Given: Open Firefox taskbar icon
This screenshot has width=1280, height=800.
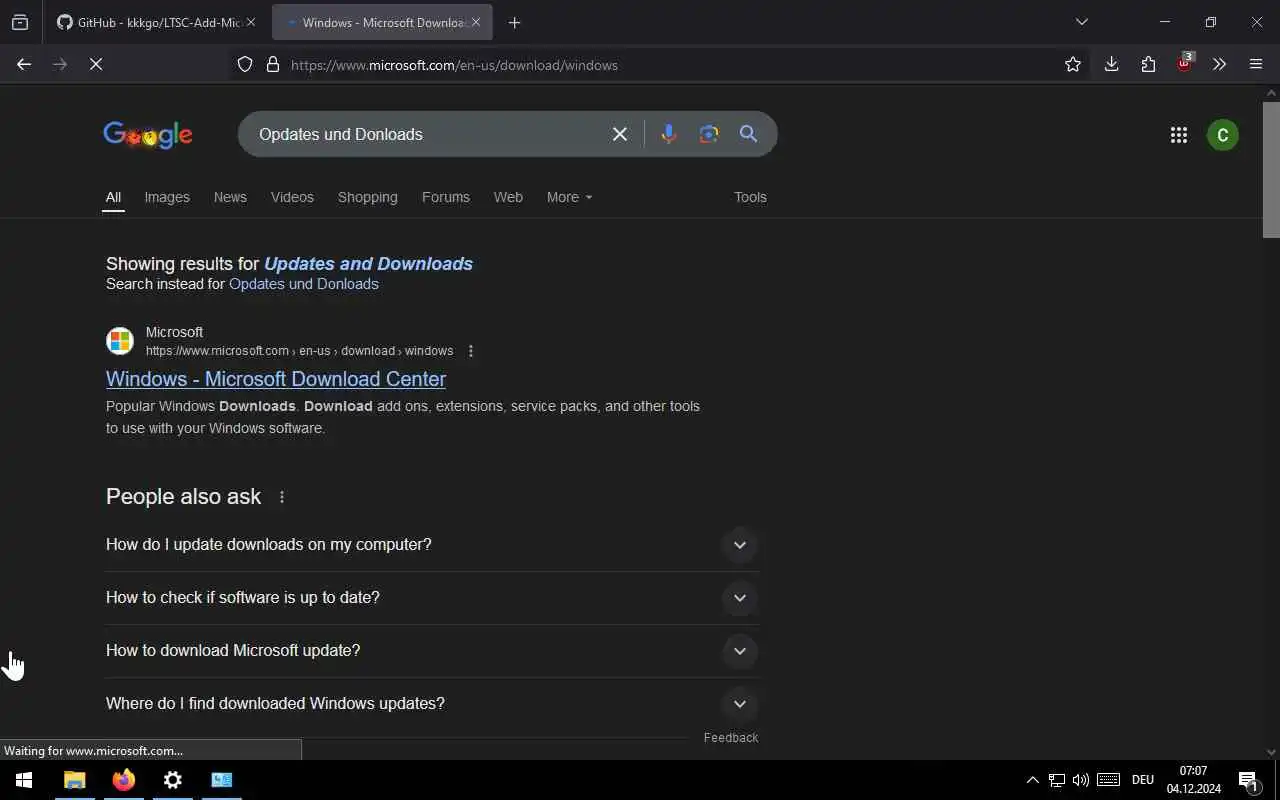Looking at the screenshot, I should 123,780.
